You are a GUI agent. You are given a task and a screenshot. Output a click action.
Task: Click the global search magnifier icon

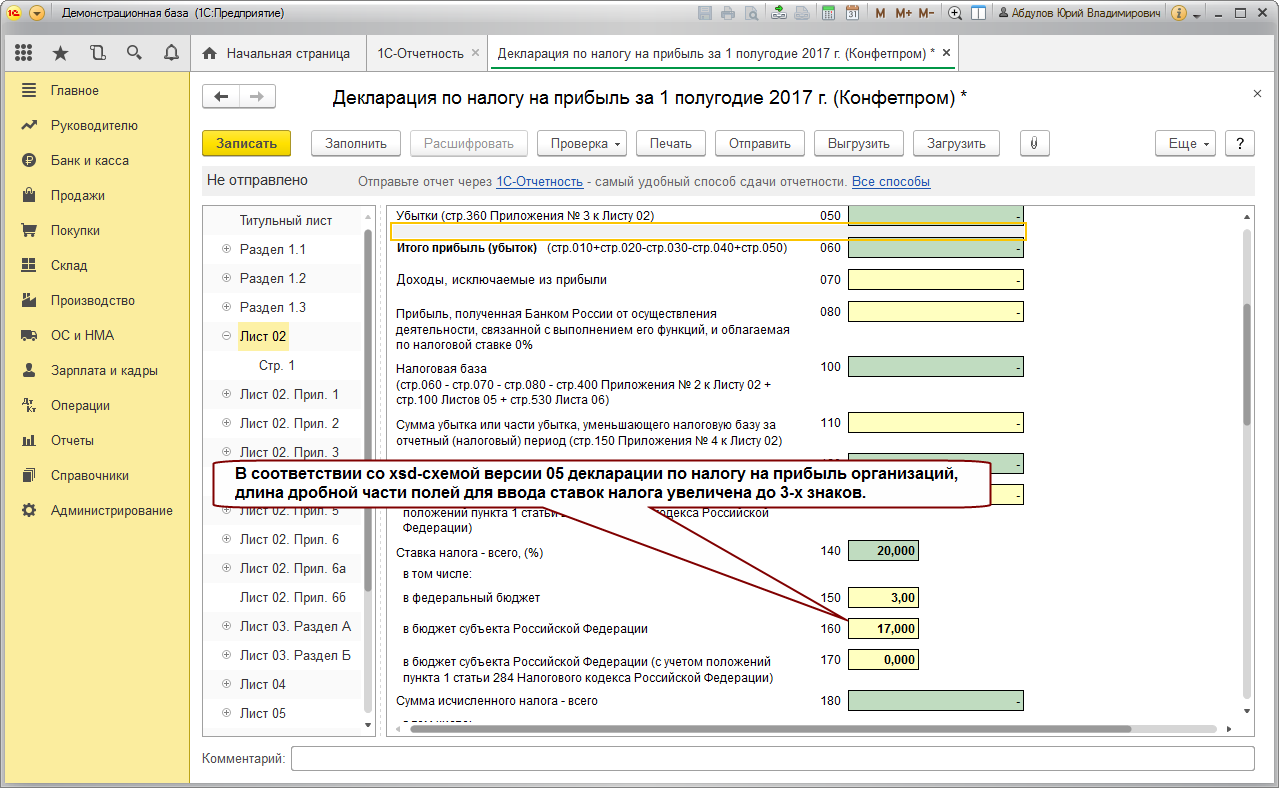tap(134, 53)
